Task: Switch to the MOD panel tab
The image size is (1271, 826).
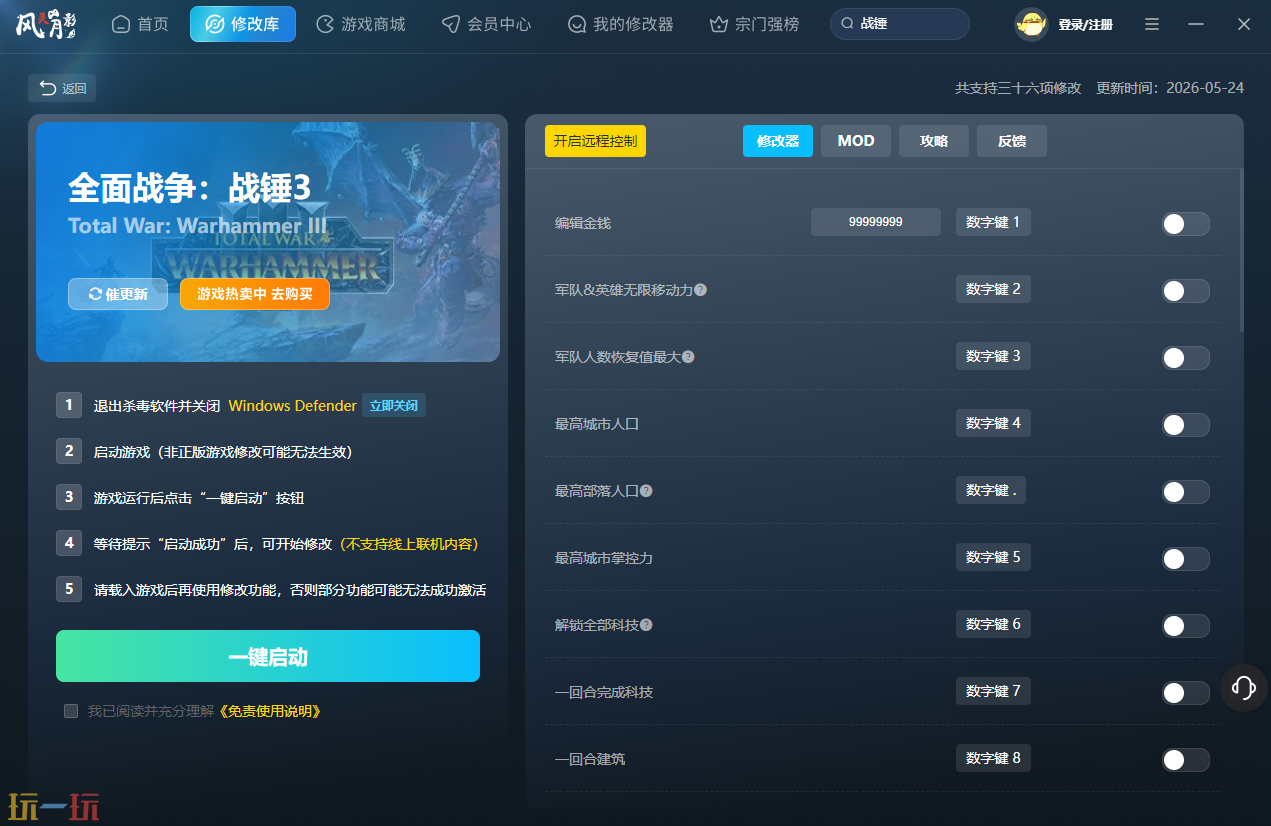Action: click(x=856, y=141)
